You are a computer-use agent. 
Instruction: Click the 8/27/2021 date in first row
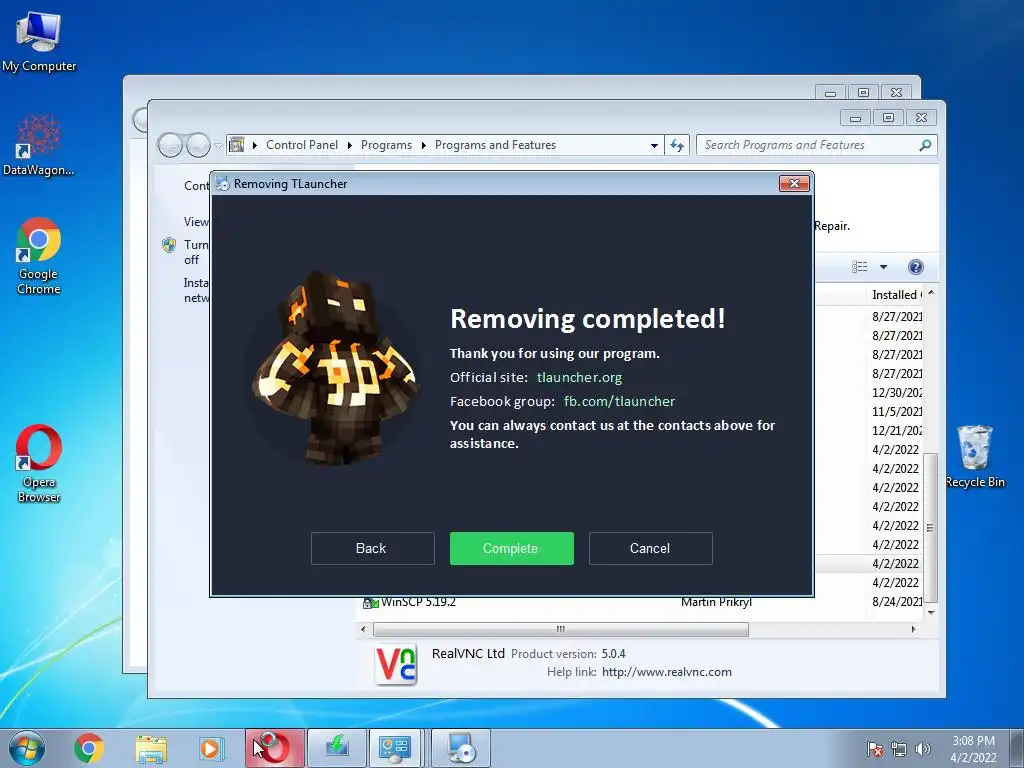tap(897, 317)
